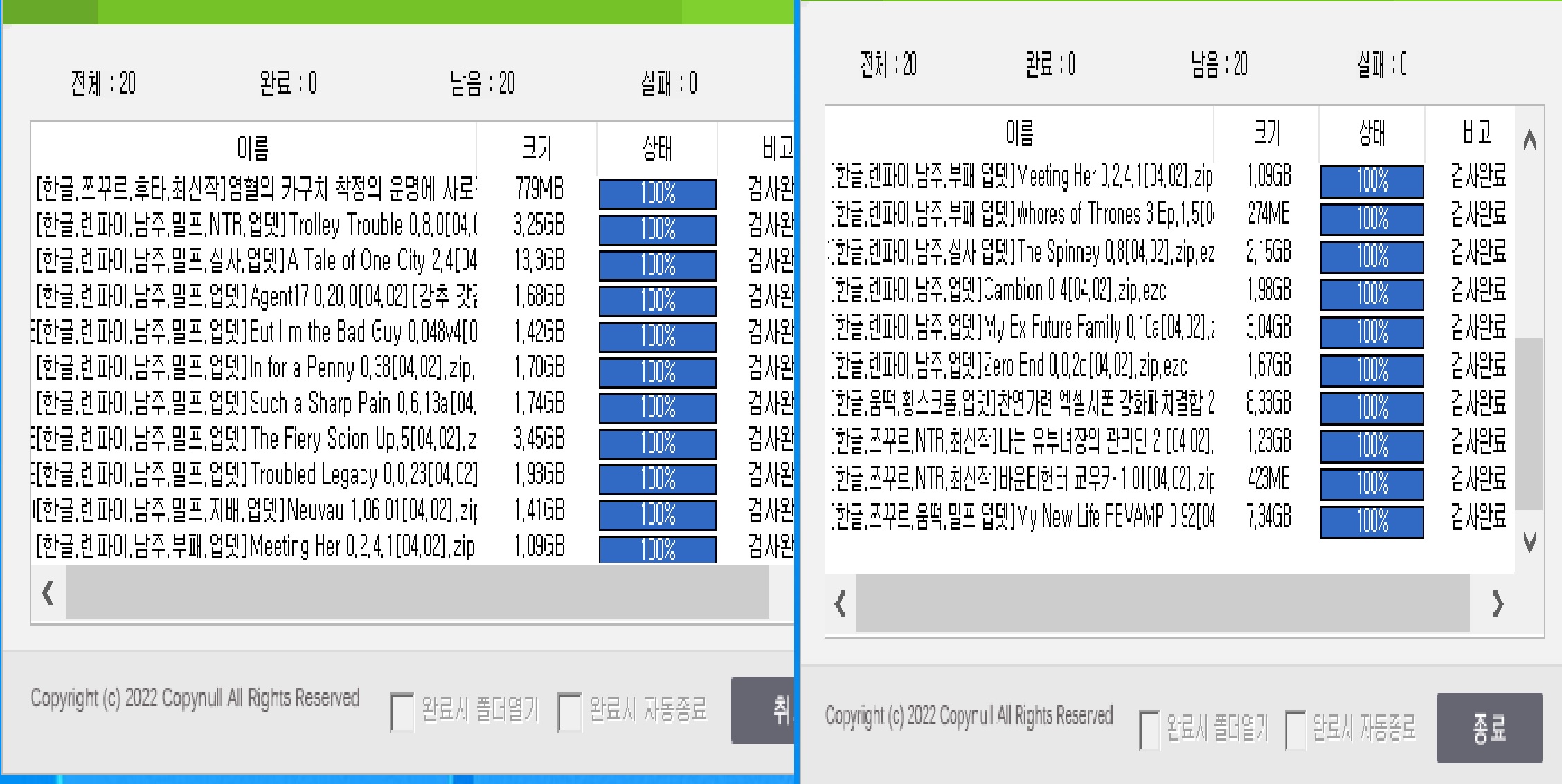1562x784 pixels.
Task: Enable the left window's auto close on completion checkbox
Action: point(569,712)
